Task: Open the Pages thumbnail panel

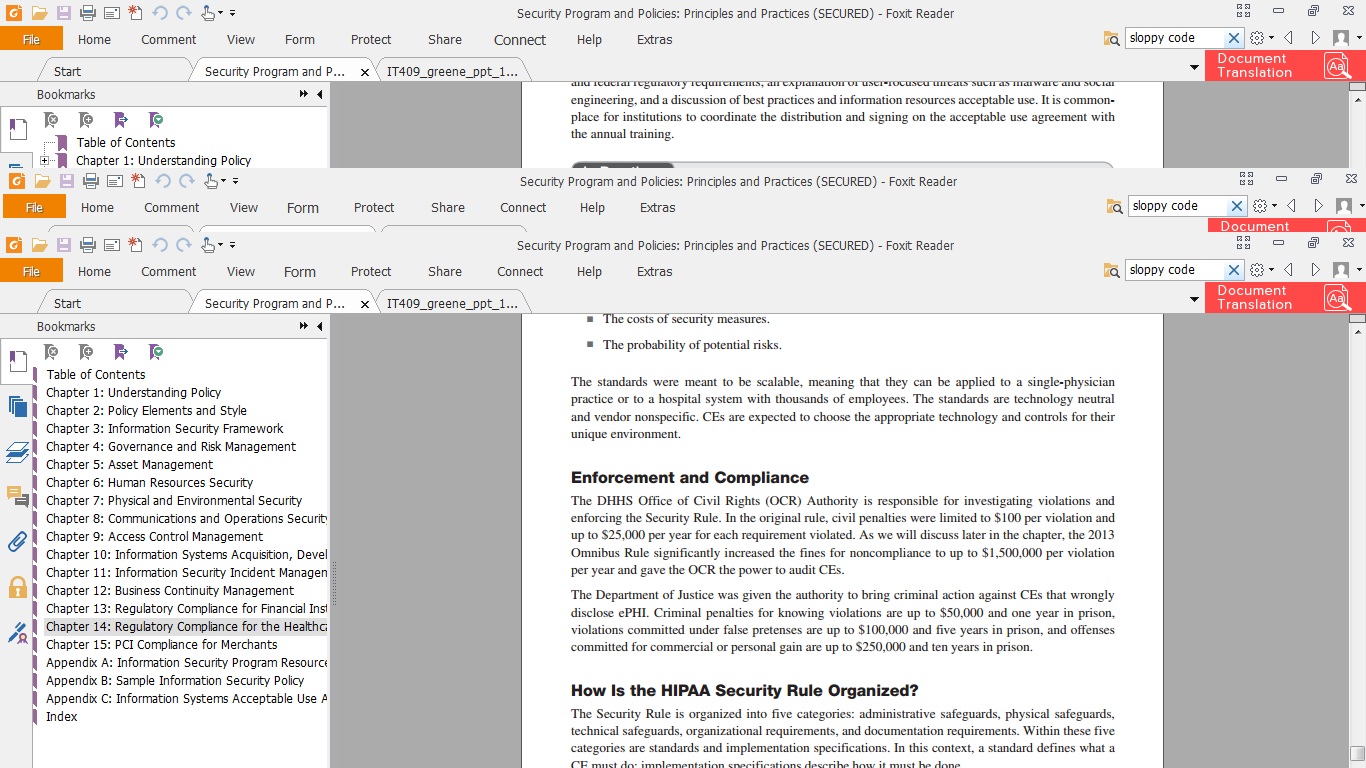Action: [x=17, y=405]
